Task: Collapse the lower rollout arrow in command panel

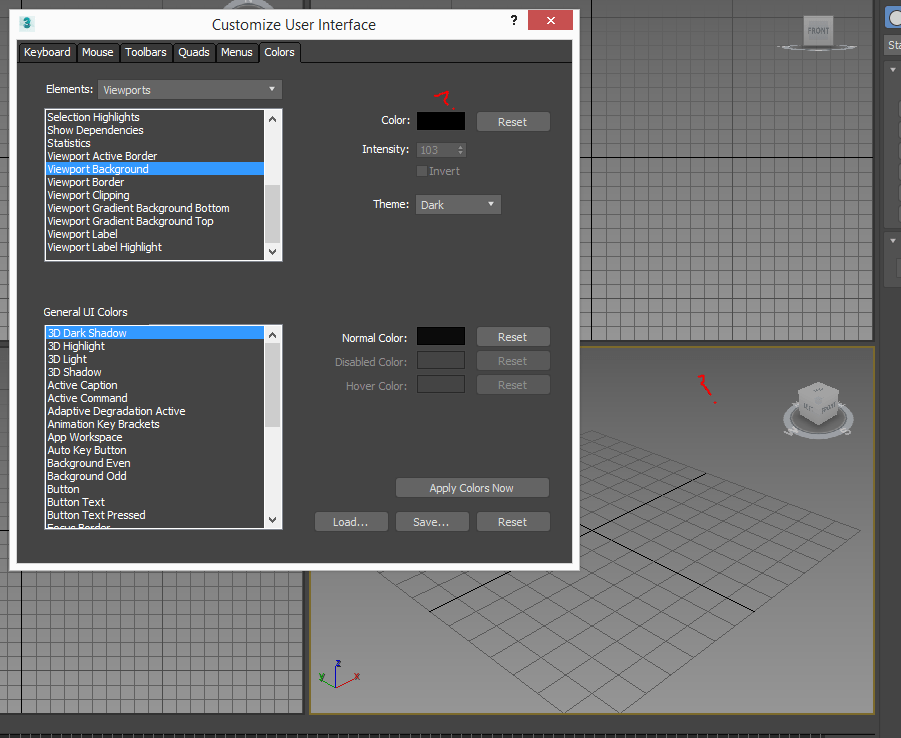Action: coord(892,241)
